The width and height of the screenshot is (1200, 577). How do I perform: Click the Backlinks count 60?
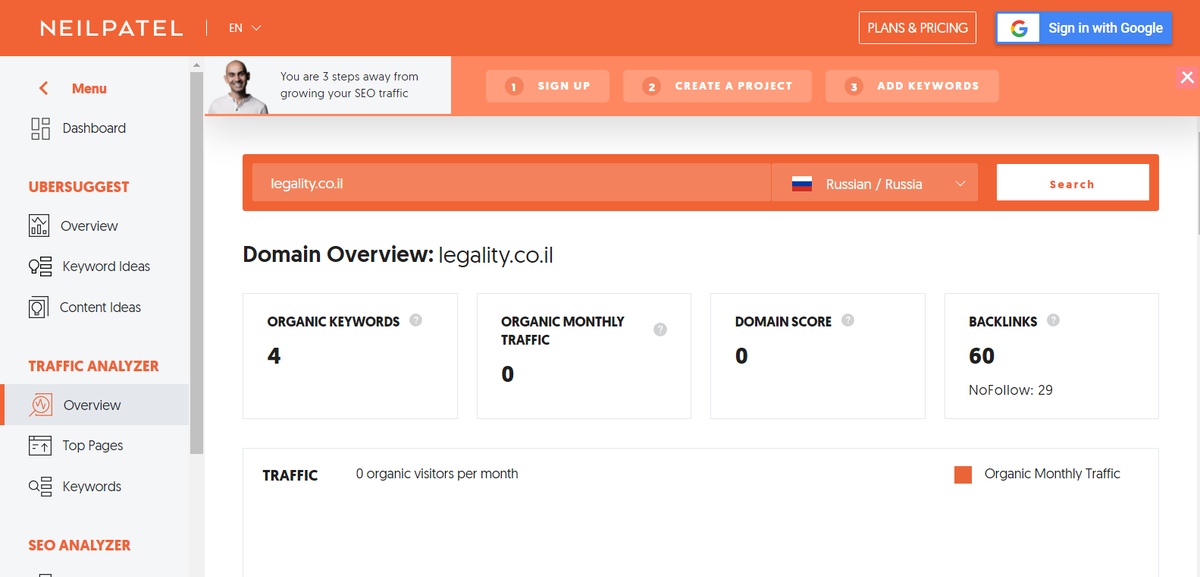tap(981, 356)
